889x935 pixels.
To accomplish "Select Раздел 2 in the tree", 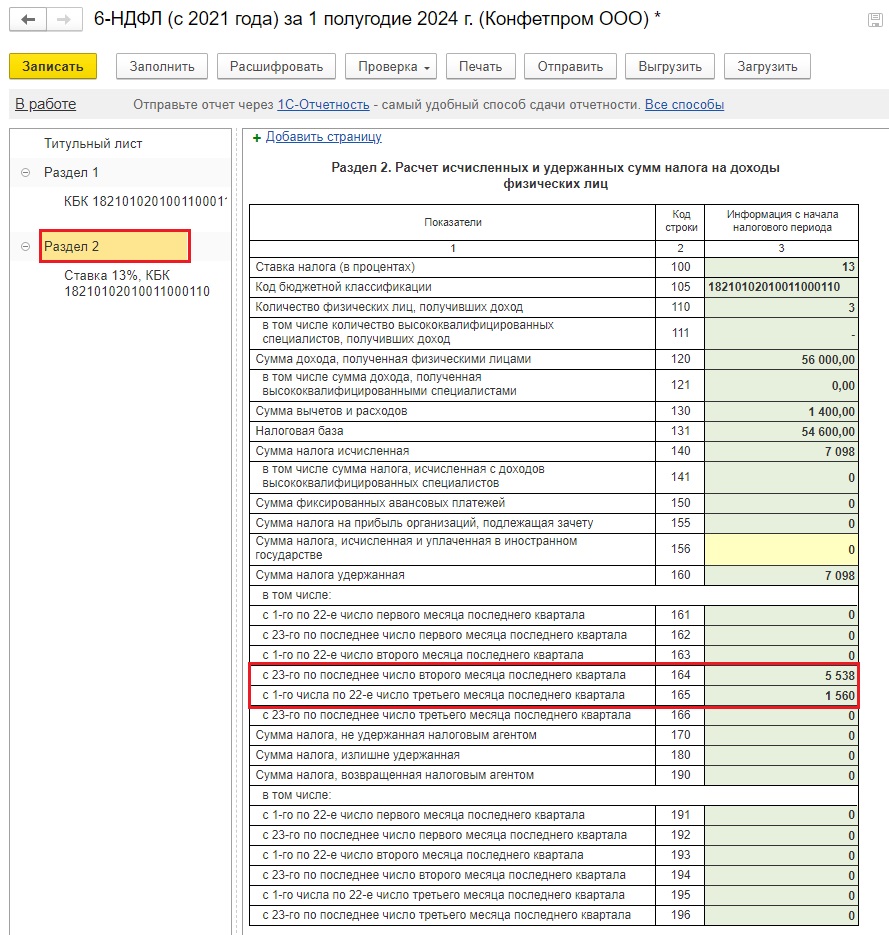I will [x=115, y=246].
